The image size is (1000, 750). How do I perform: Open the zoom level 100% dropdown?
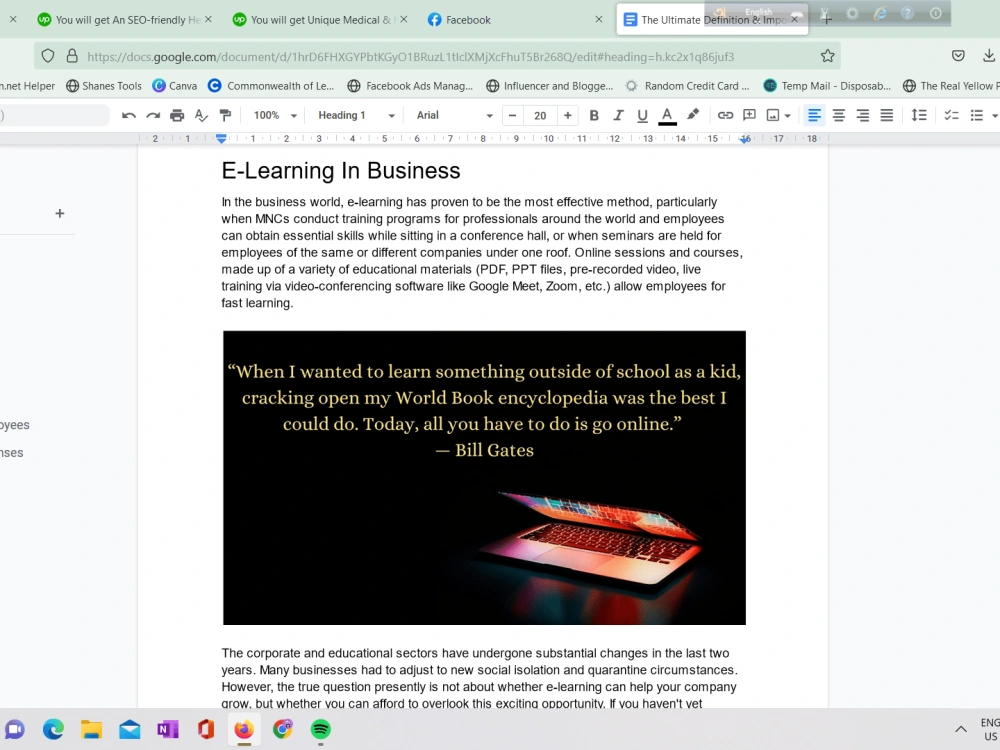point(275,115)
